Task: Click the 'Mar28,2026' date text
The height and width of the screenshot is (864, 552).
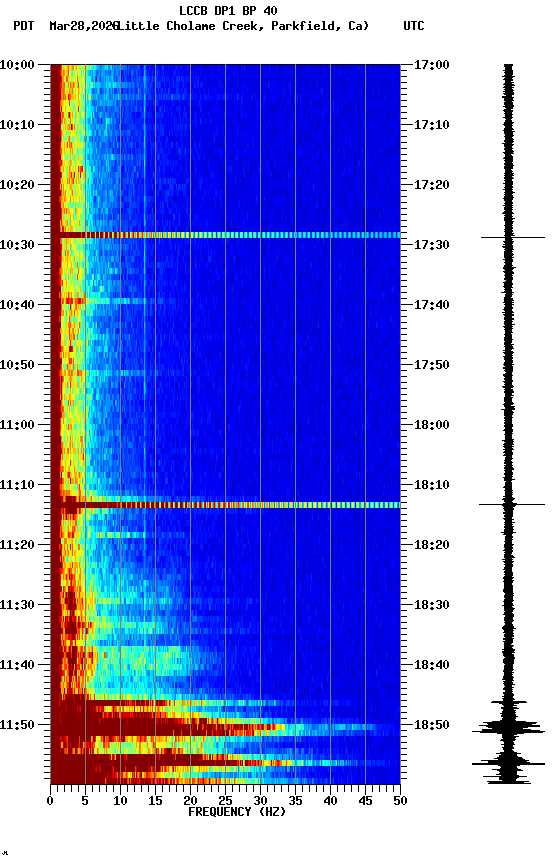Action: (x=83, y=26)
